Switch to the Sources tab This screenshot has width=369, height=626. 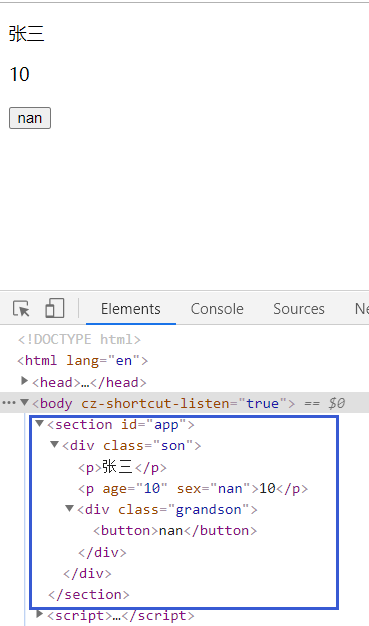click(299, 309)
